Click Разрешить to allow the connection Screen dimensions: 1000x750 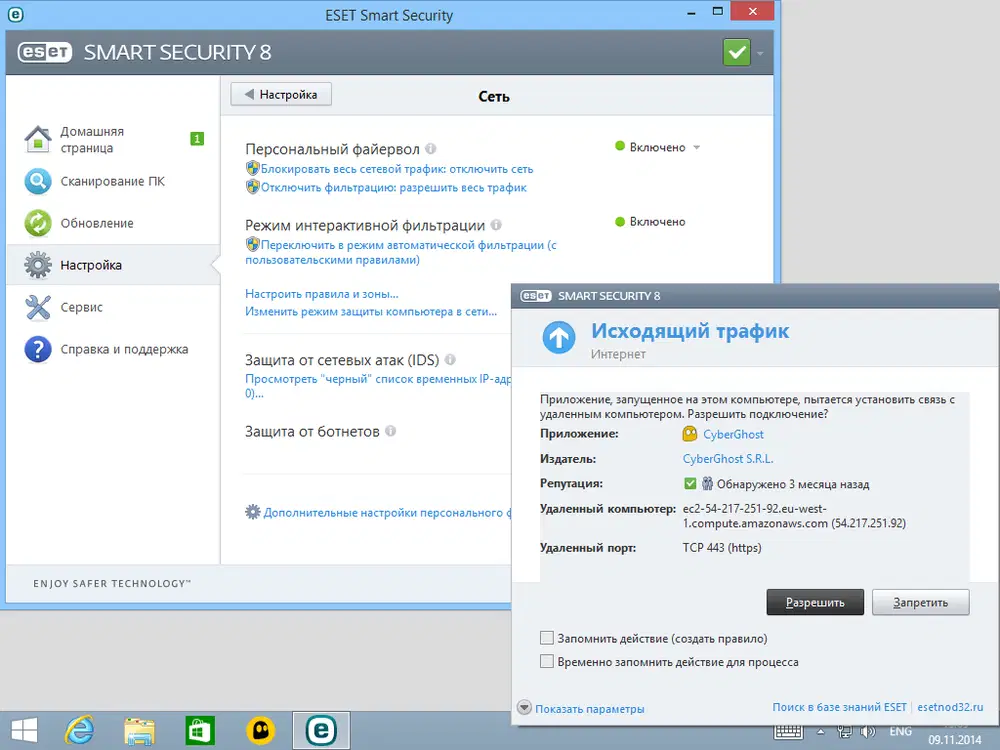(x=816, y=602)
